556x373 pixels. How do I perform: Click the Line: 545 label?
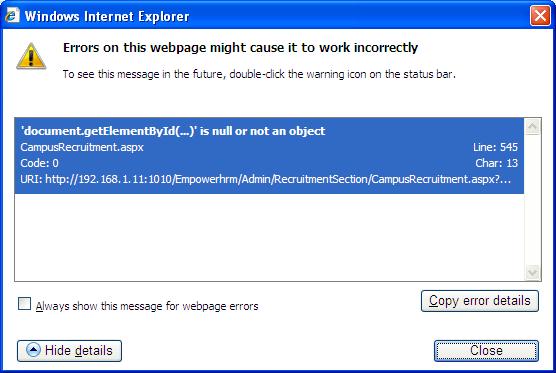[x=495, y=147]
